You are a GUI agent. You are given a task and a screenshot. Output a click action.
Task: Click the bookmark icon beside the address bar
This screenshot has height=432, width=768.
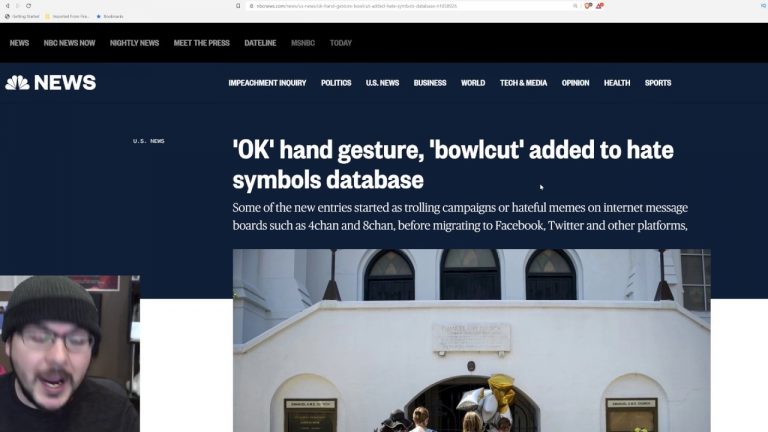(238, 6)
